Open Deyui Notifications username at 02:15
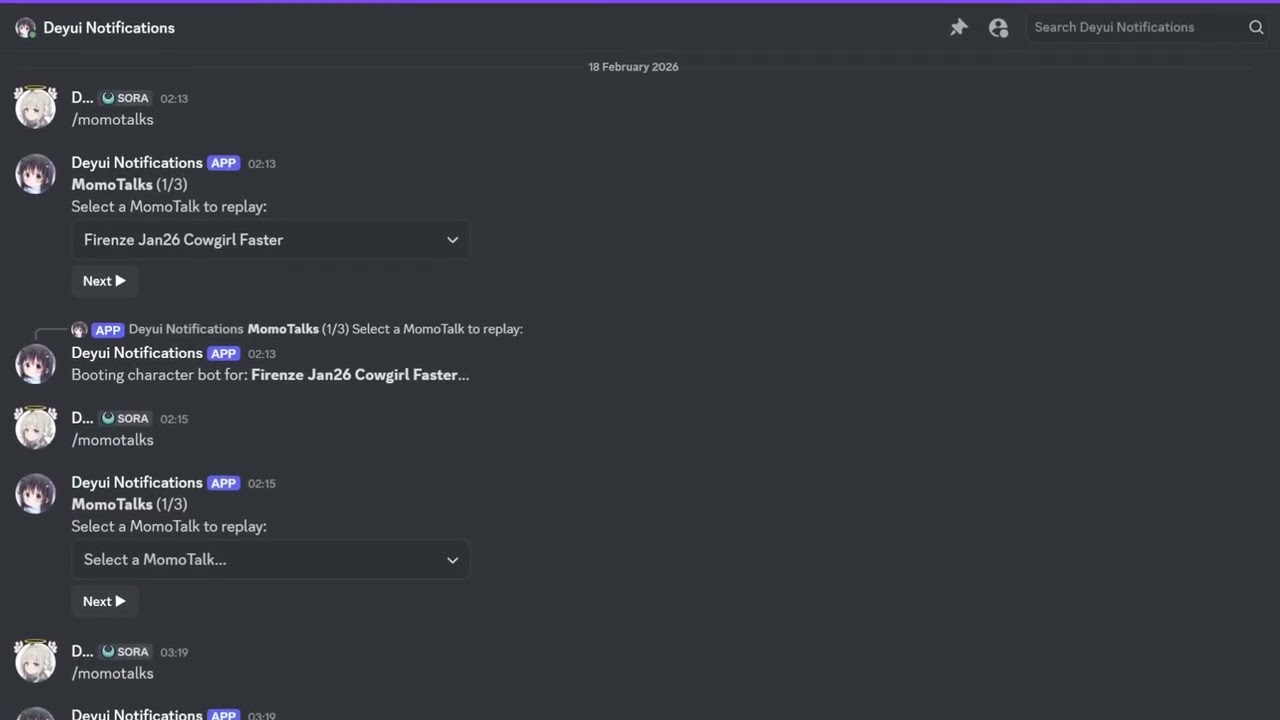 click(137, 482)
